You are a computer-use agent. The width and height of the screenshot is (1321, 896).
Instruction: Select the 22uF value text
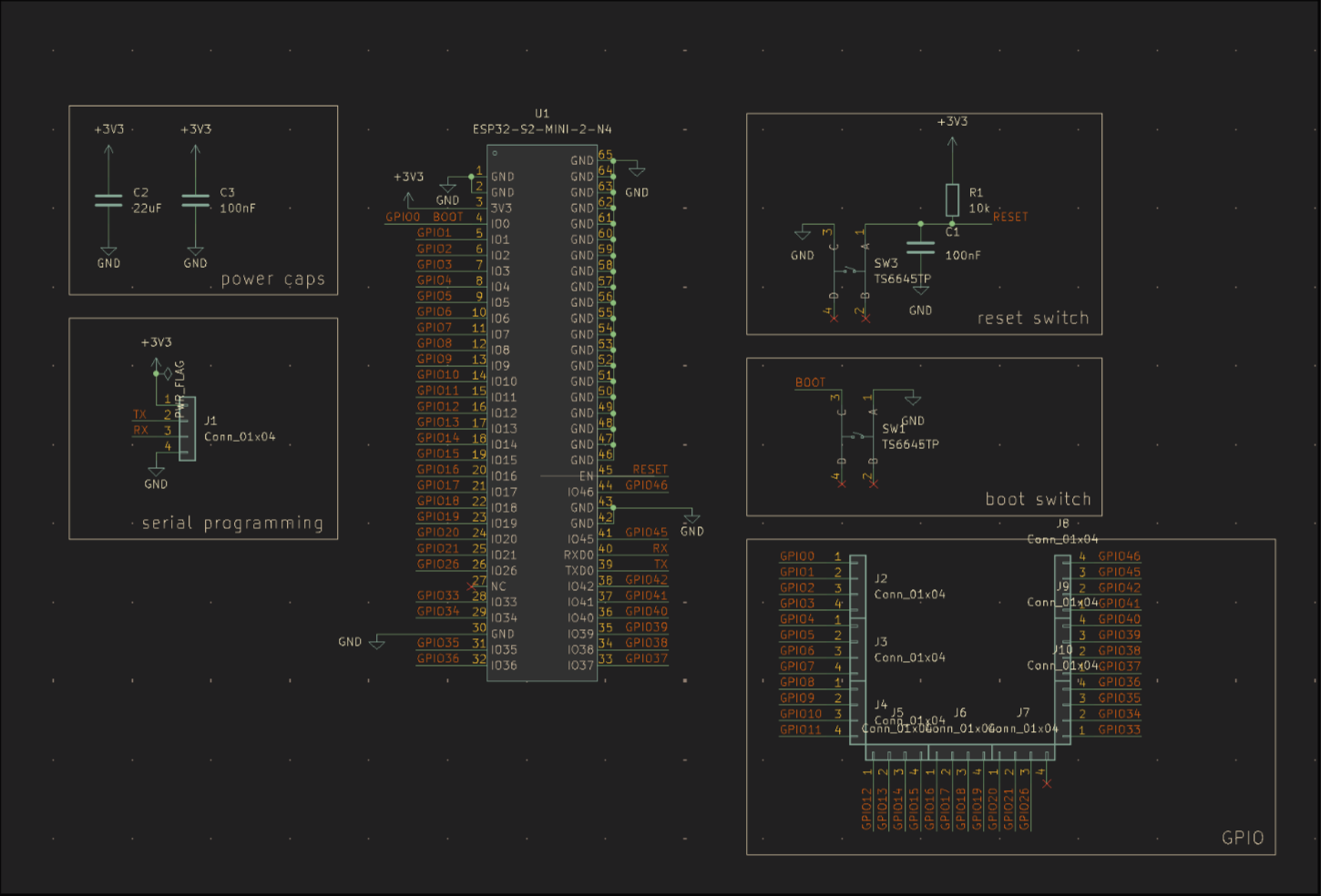(148, 209)
